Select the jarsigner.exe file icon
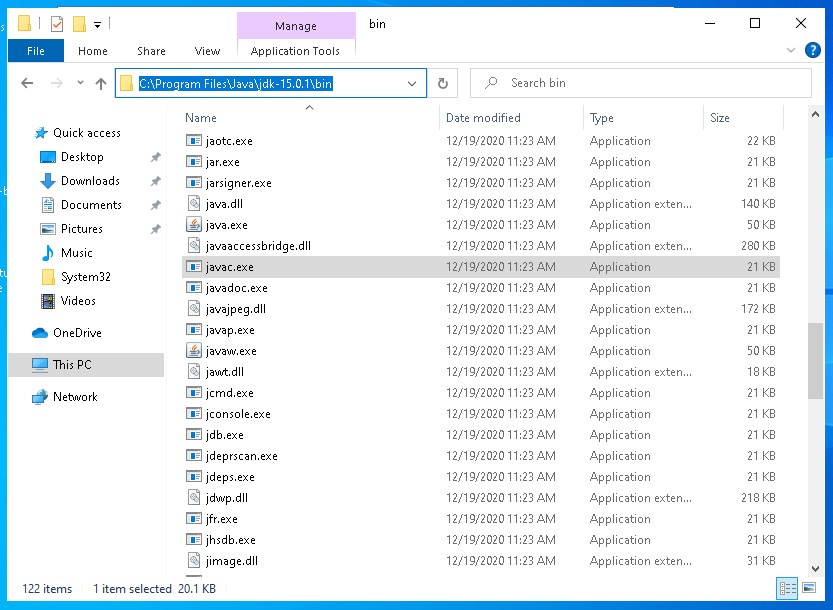This screenshot has height=610, width=833. (x=194, y=183)
